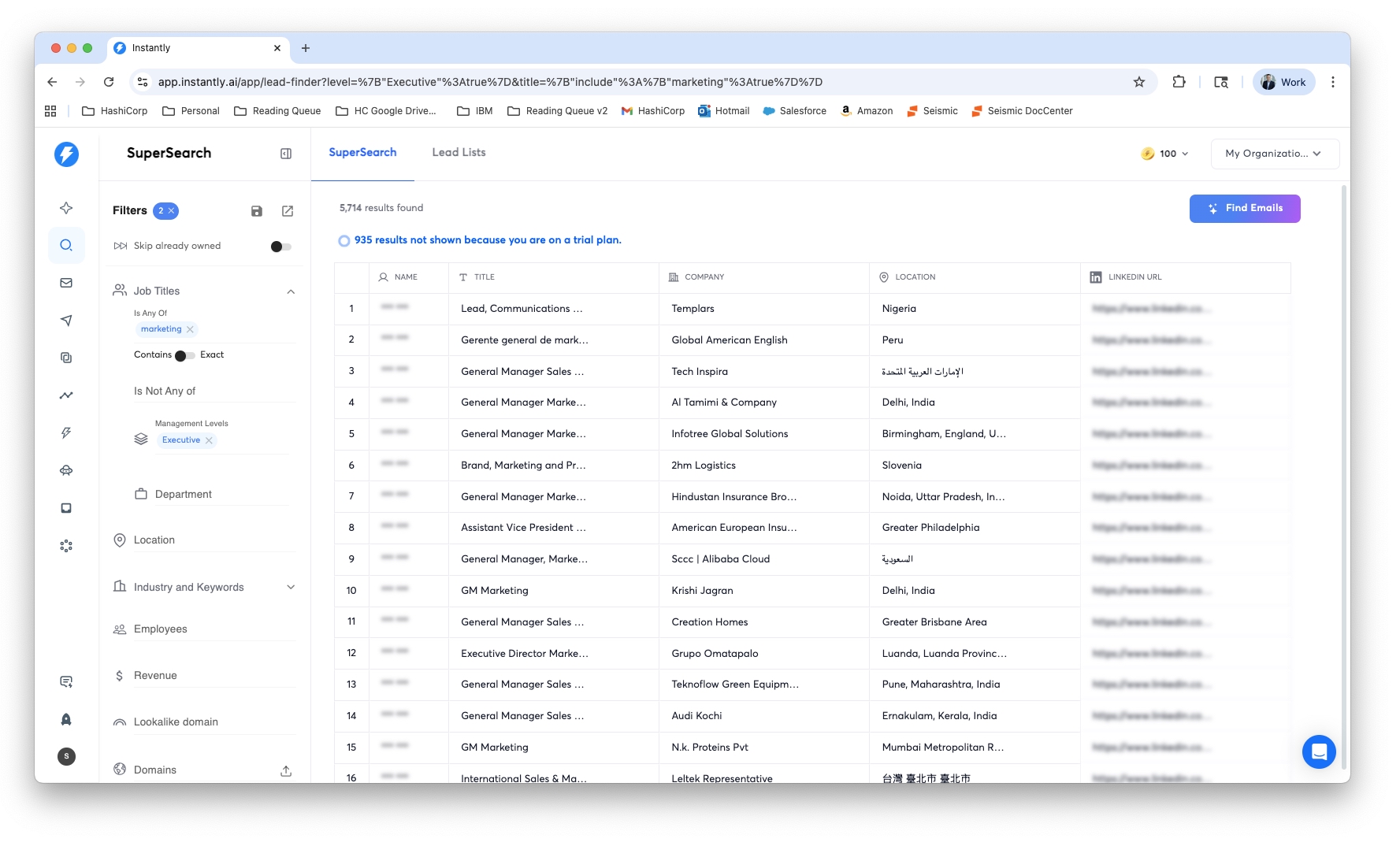Open the copy/templates sidebar icon
The width and height of the screenshot is (1400, 846).
66,358
